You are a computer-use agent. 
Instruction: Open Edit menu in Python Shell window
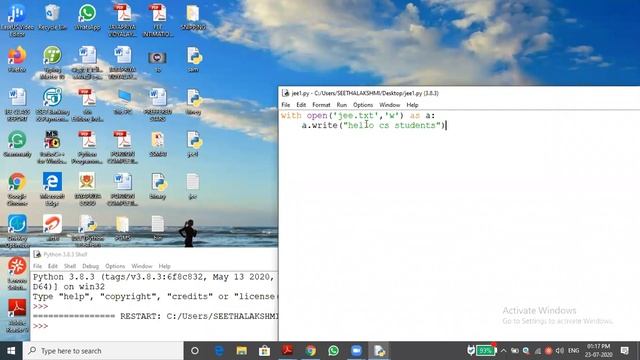tap(53, 266)
